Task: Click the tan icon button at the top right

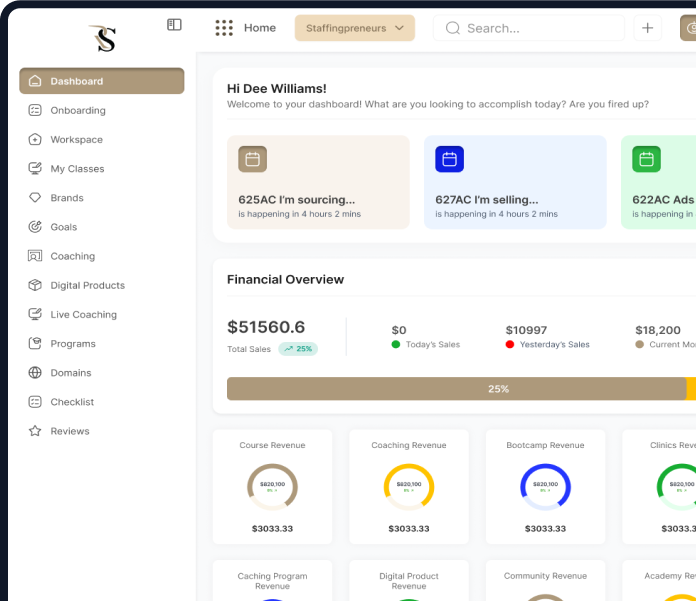Action: click(688, 28)
